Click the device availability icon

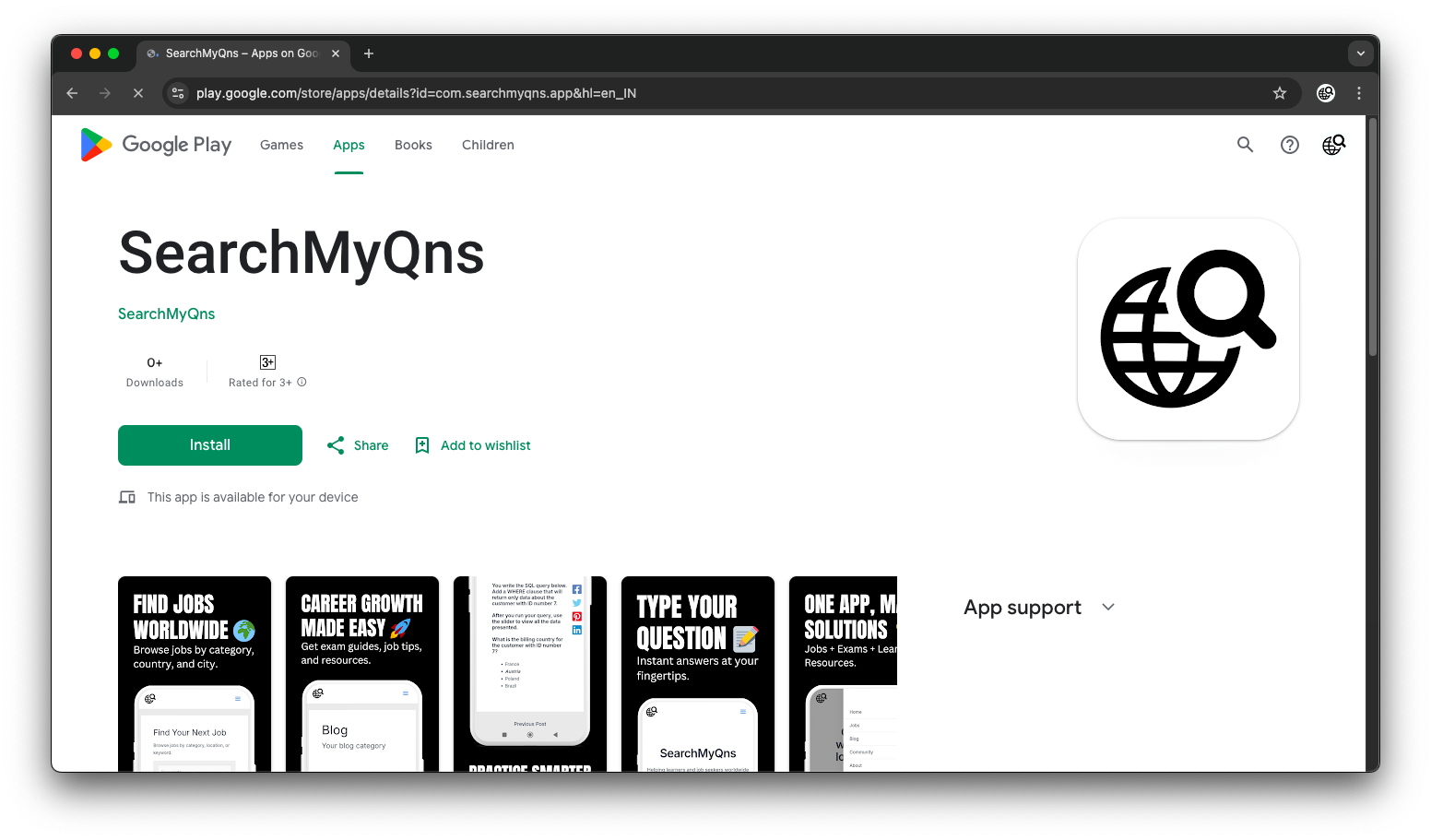pos(127,497)
